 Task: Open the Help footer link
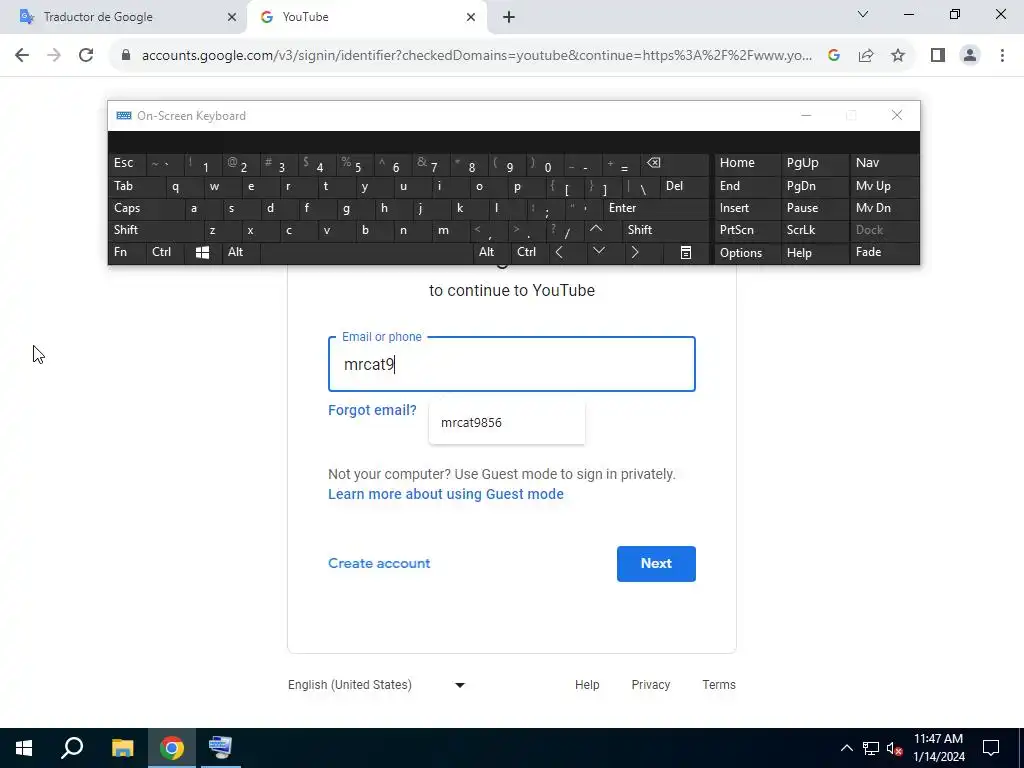click(x=587, y=684)
